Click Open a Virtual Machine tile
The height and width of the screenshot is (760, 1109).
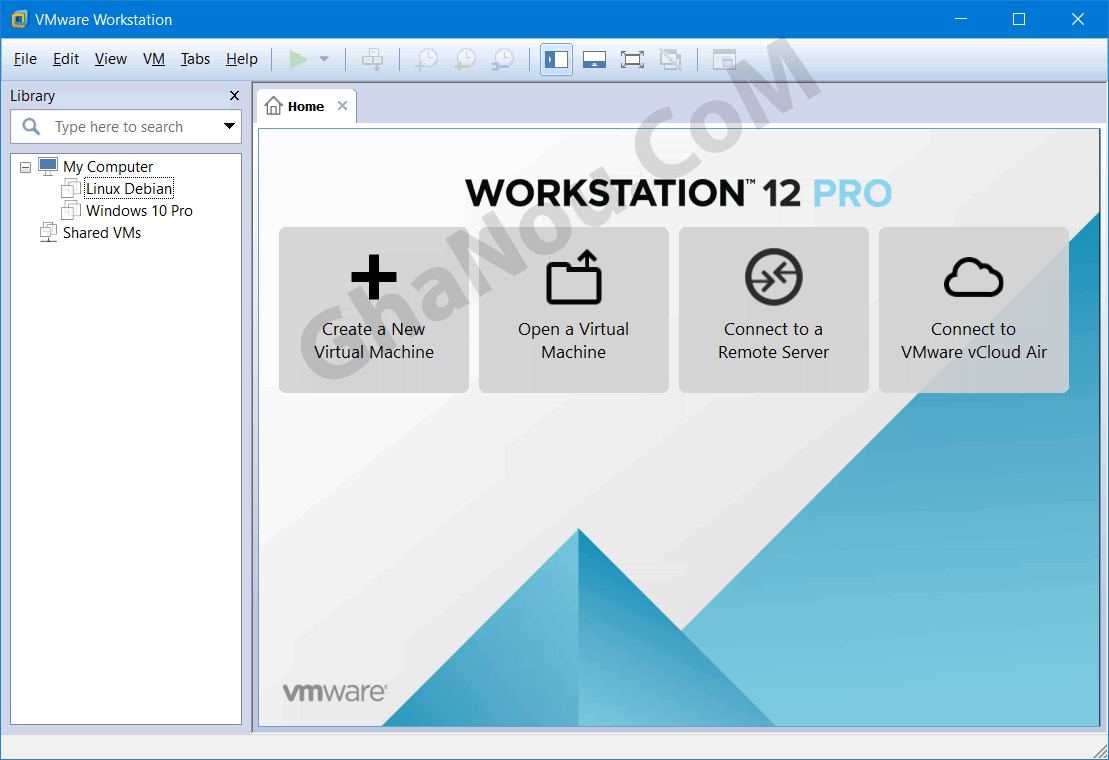point(574,310)
